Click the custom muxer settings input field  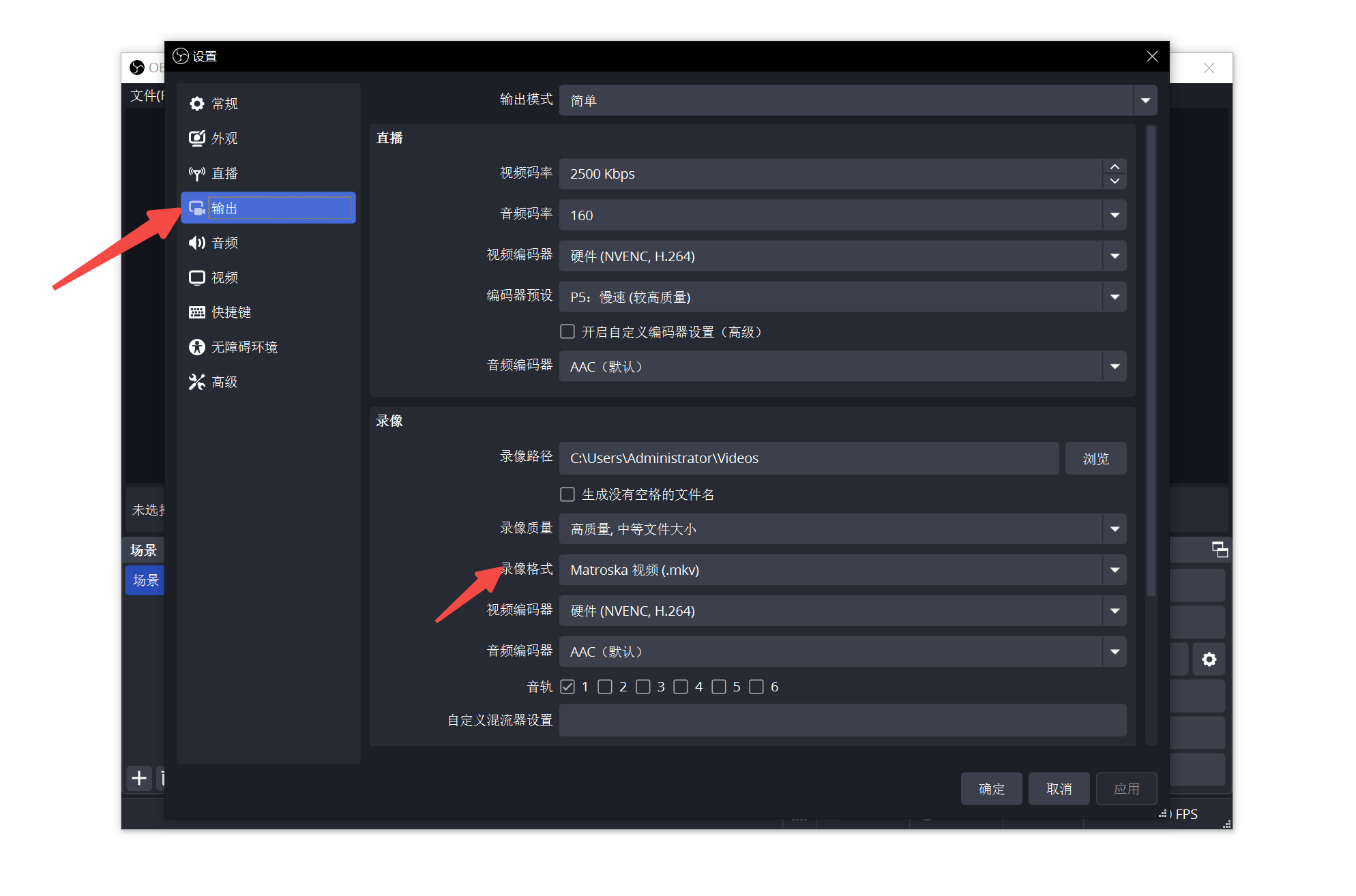[842, 720]
